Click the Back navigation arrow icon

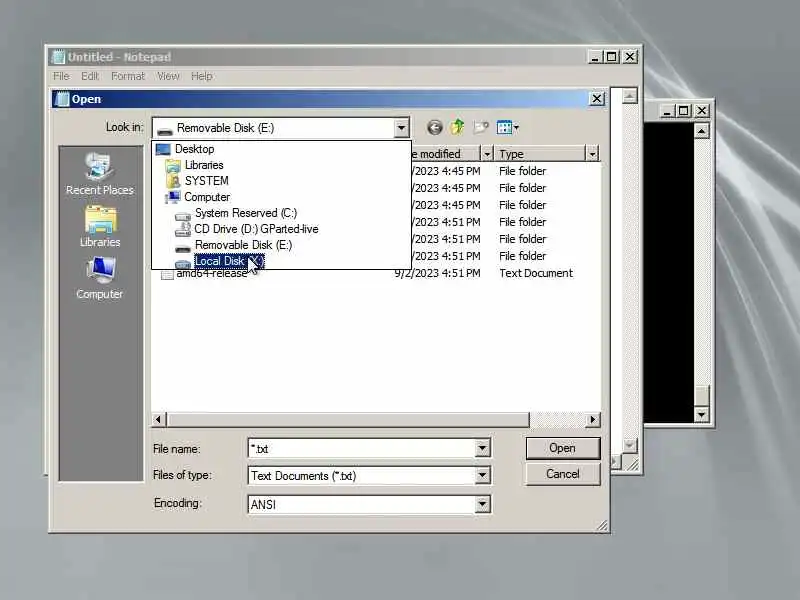435,127
